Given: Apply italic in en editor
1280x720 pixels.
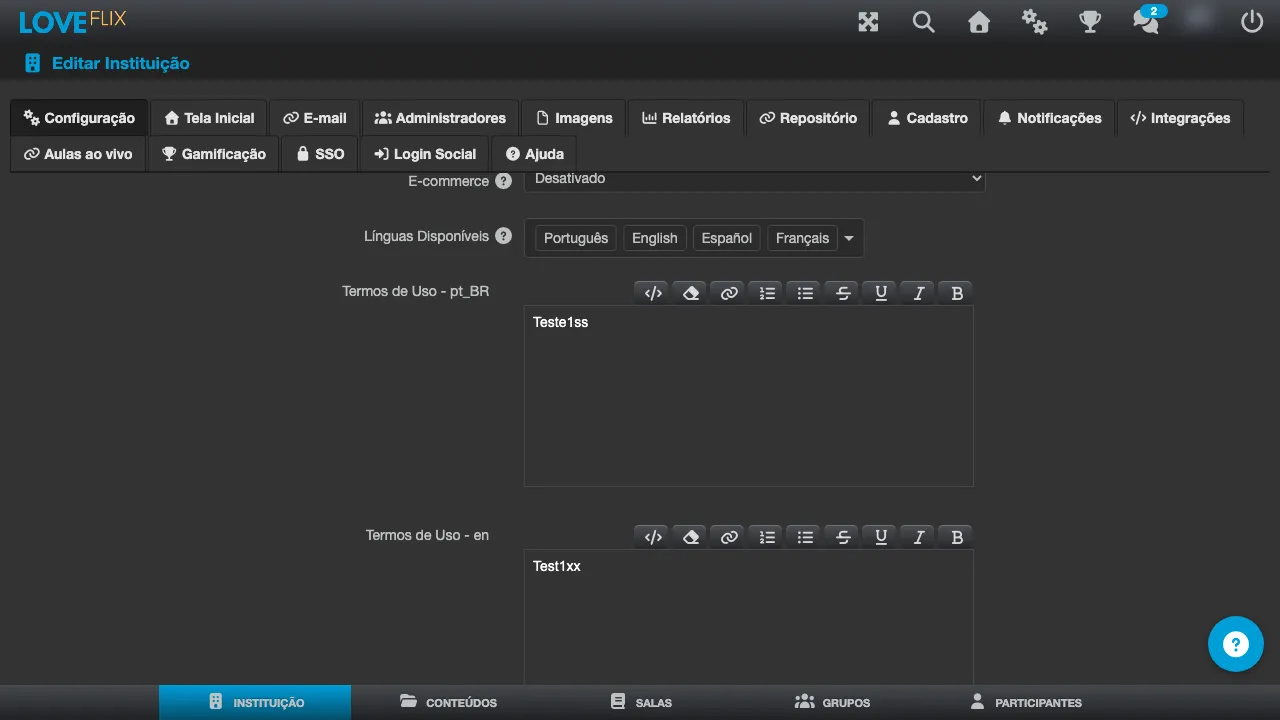Looking at the screenshot, I should point(919,536).
